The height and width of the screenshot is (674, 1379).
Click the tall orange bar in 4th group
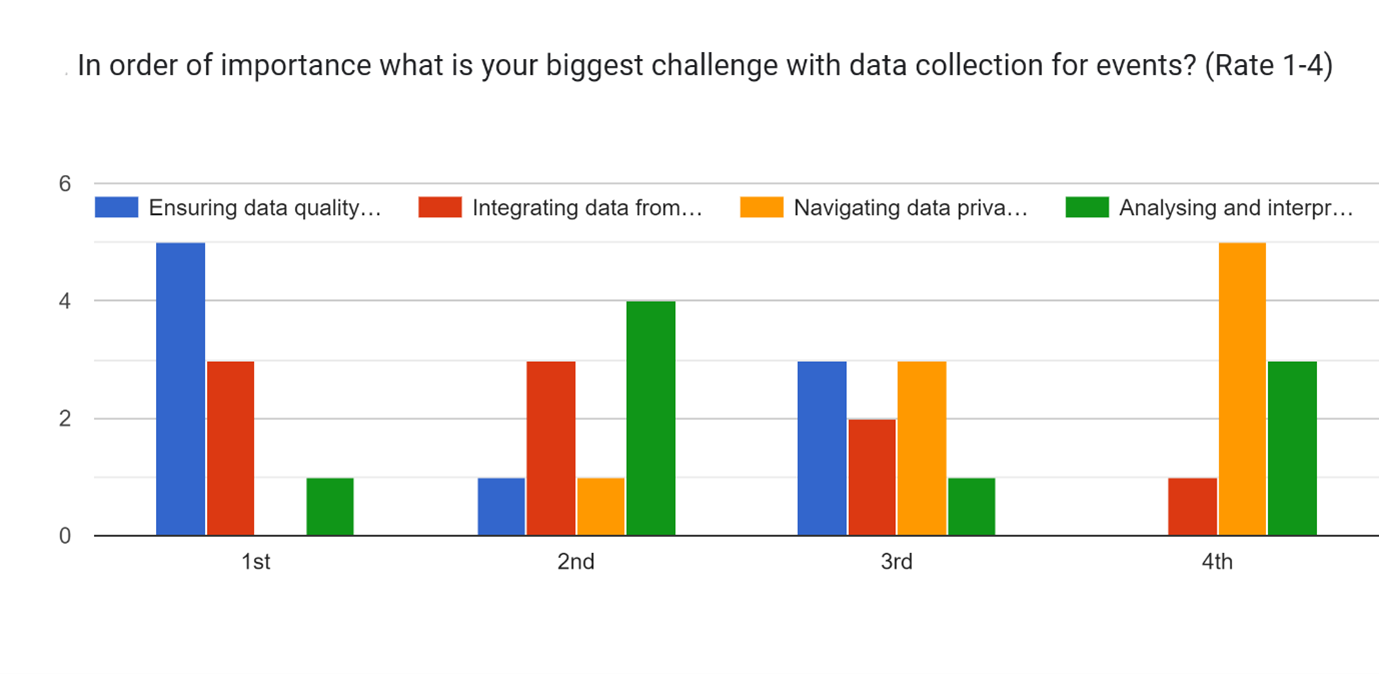point(1242,389)
